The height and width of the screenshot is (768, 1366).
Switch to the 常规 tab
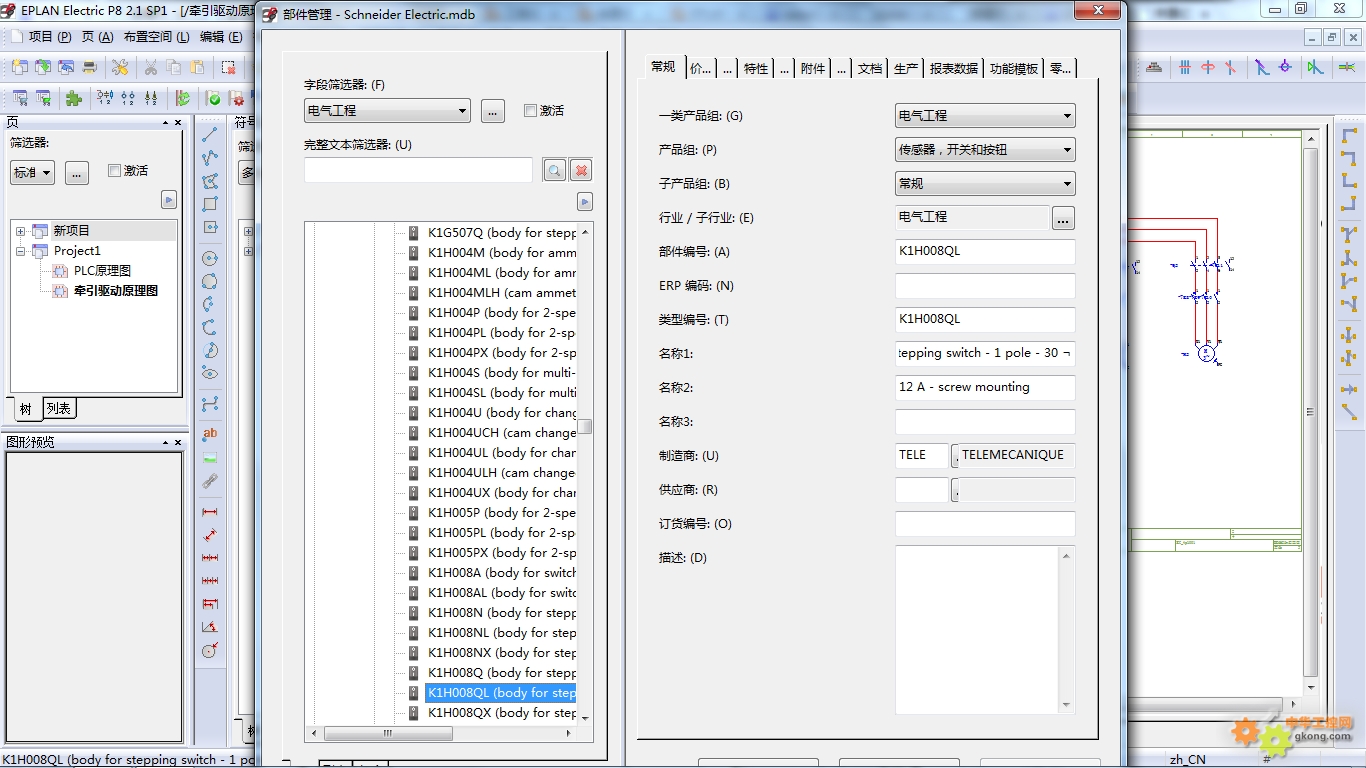[x=663, y=67]
